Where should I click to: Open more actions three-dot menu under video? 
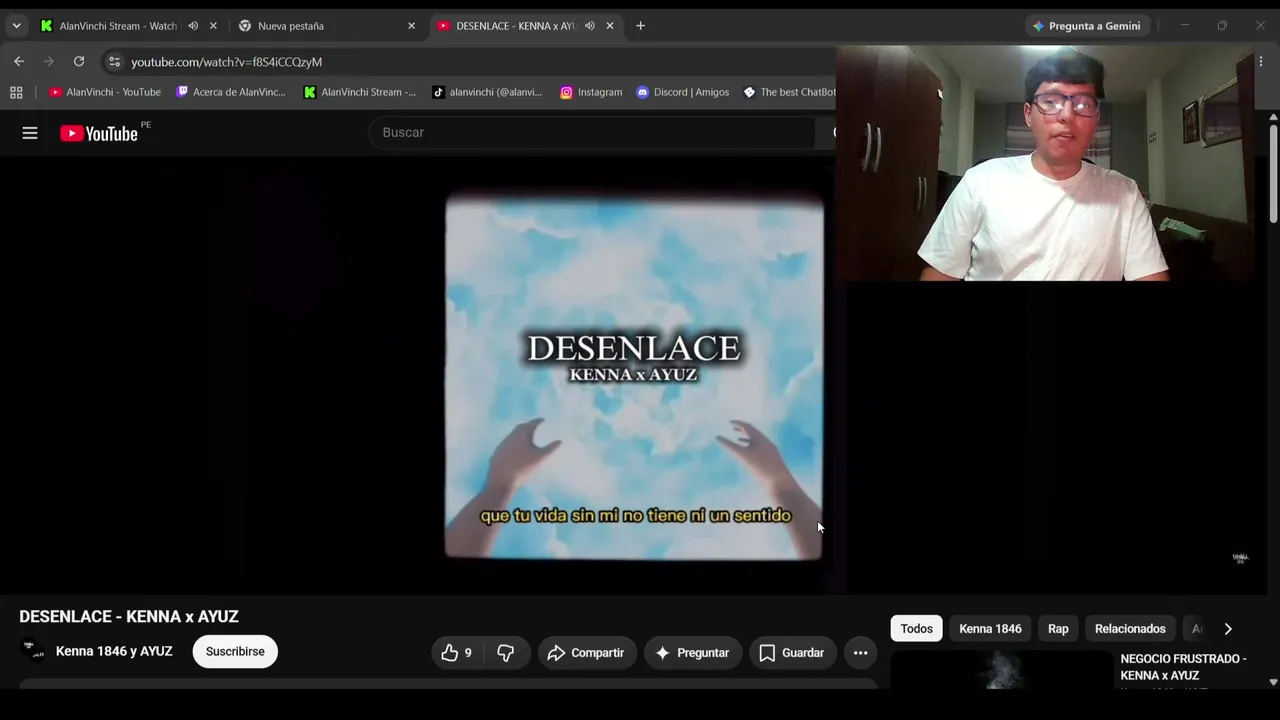coord(860,653)
